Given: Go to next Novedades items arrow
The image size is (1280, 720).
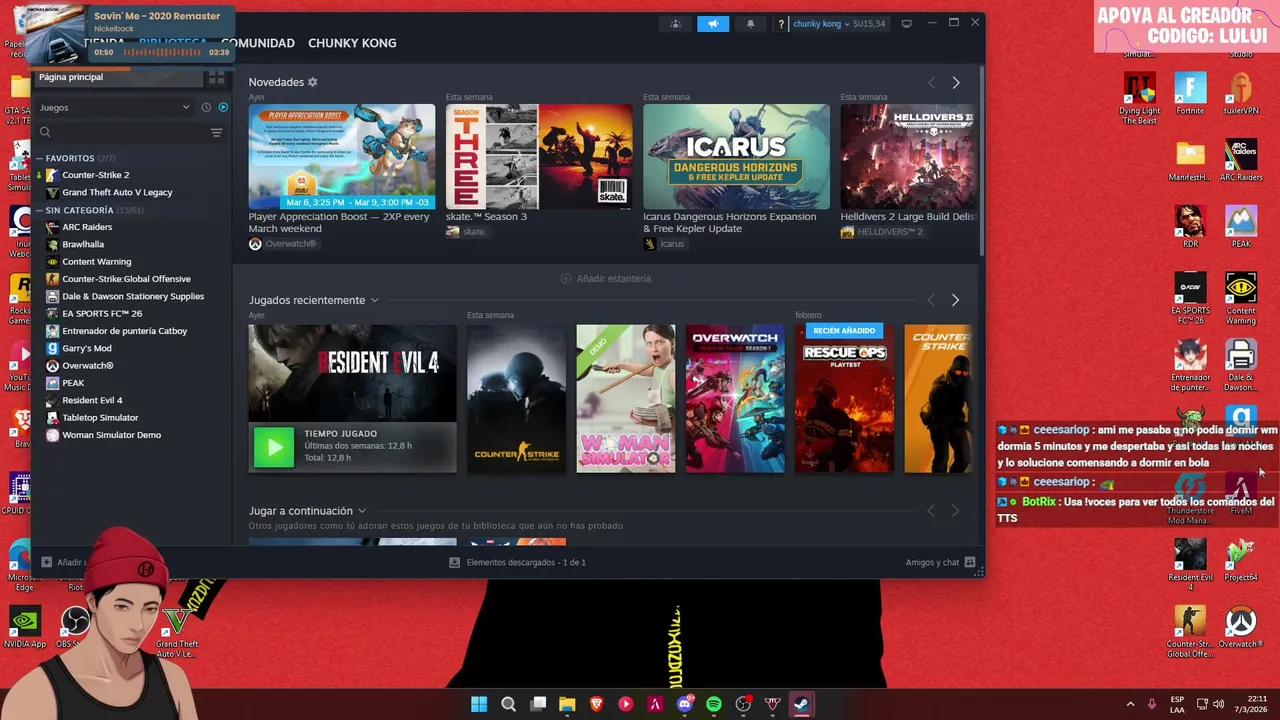Looking at the screenshot, I should coord(955,83).
